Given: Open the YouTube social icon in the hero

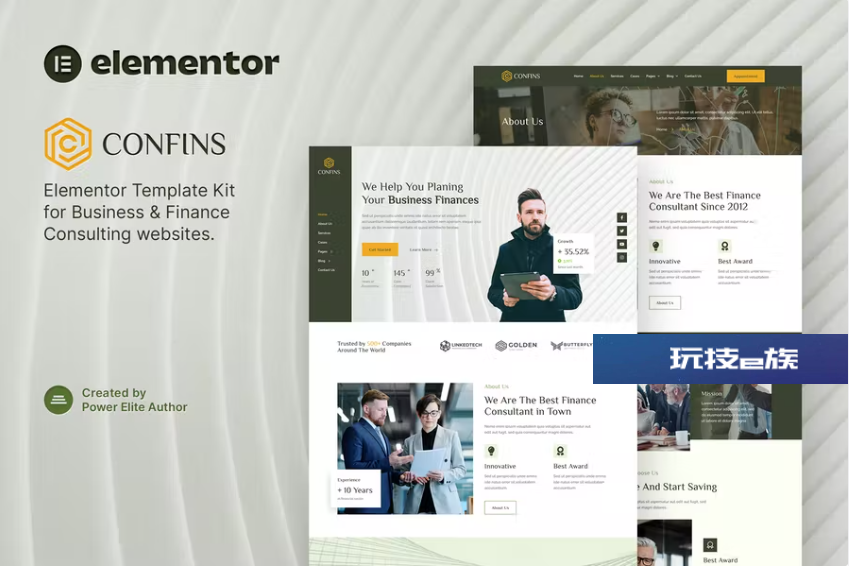Looking at the screenshot, I should 622,244.
